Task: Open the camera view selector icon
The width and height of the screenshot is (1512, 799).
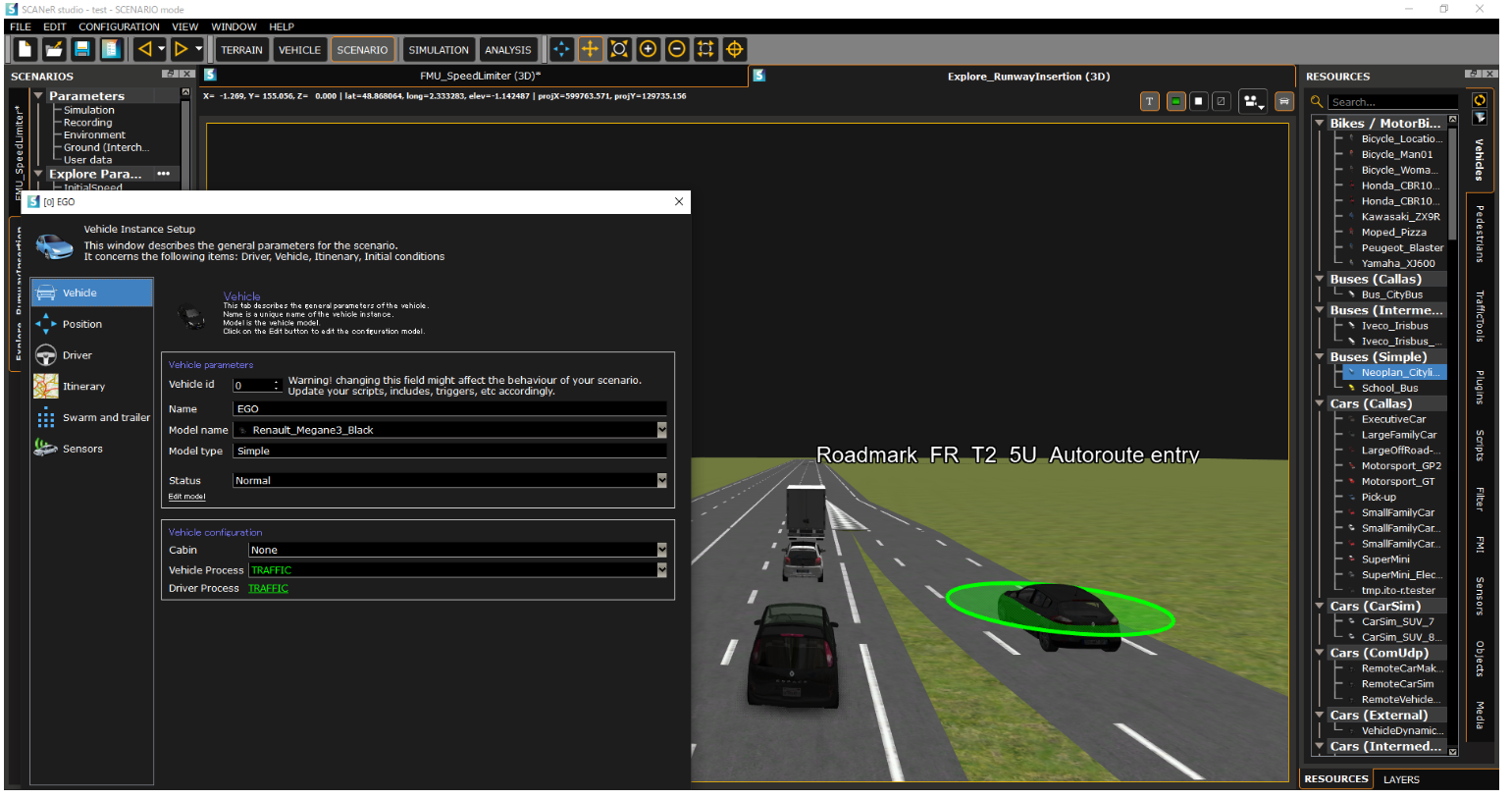Action: 1252,101
